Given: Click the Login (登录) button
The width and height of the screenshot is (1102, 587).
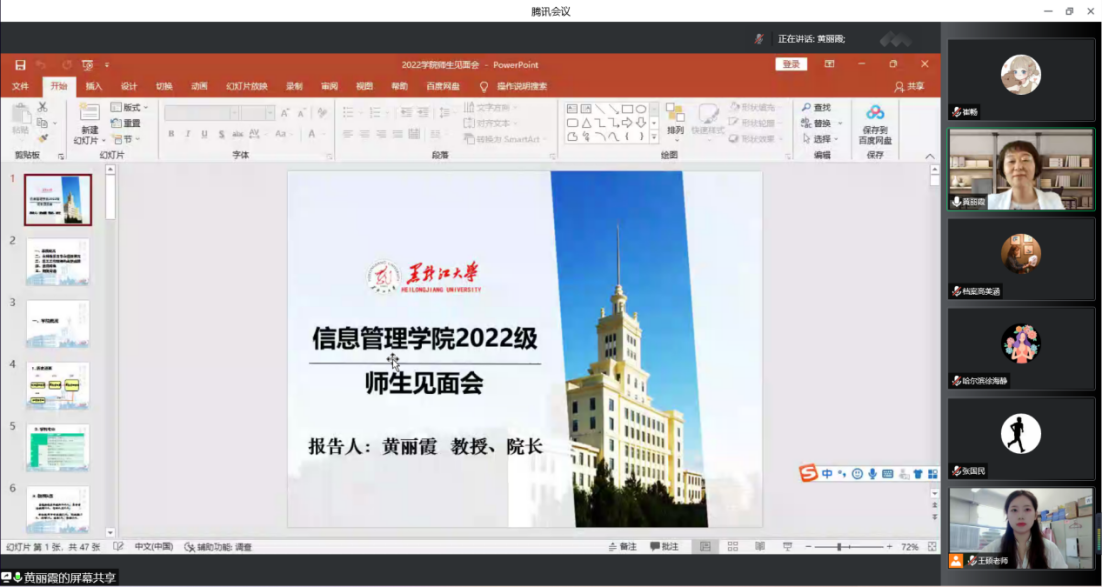Looking at the screenshot, I should pyautogui.click(x=791, y=64).
